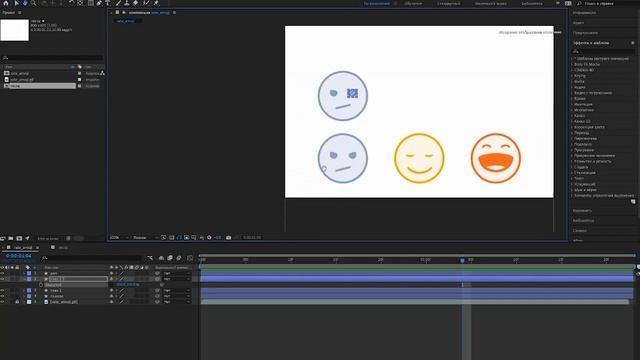Open the Выровнять panel header

coord(582,211)
